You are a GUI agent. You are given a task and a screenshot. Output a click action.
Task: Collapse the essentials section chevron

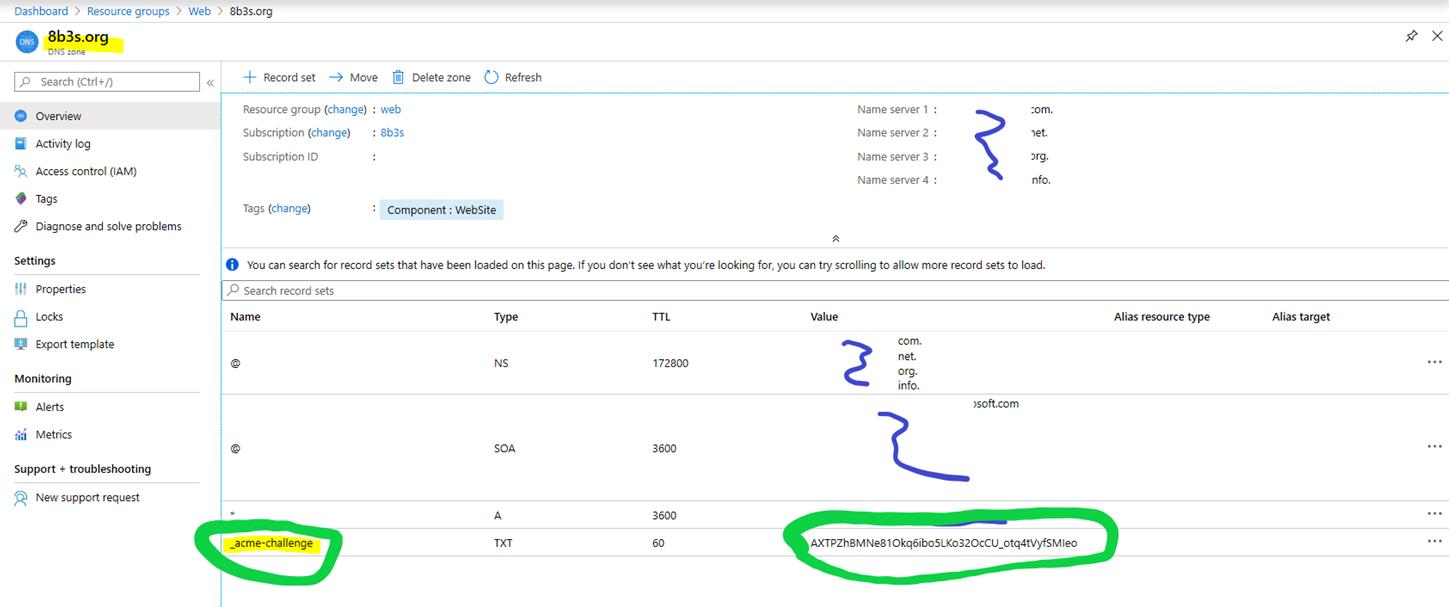pos(835,239)
